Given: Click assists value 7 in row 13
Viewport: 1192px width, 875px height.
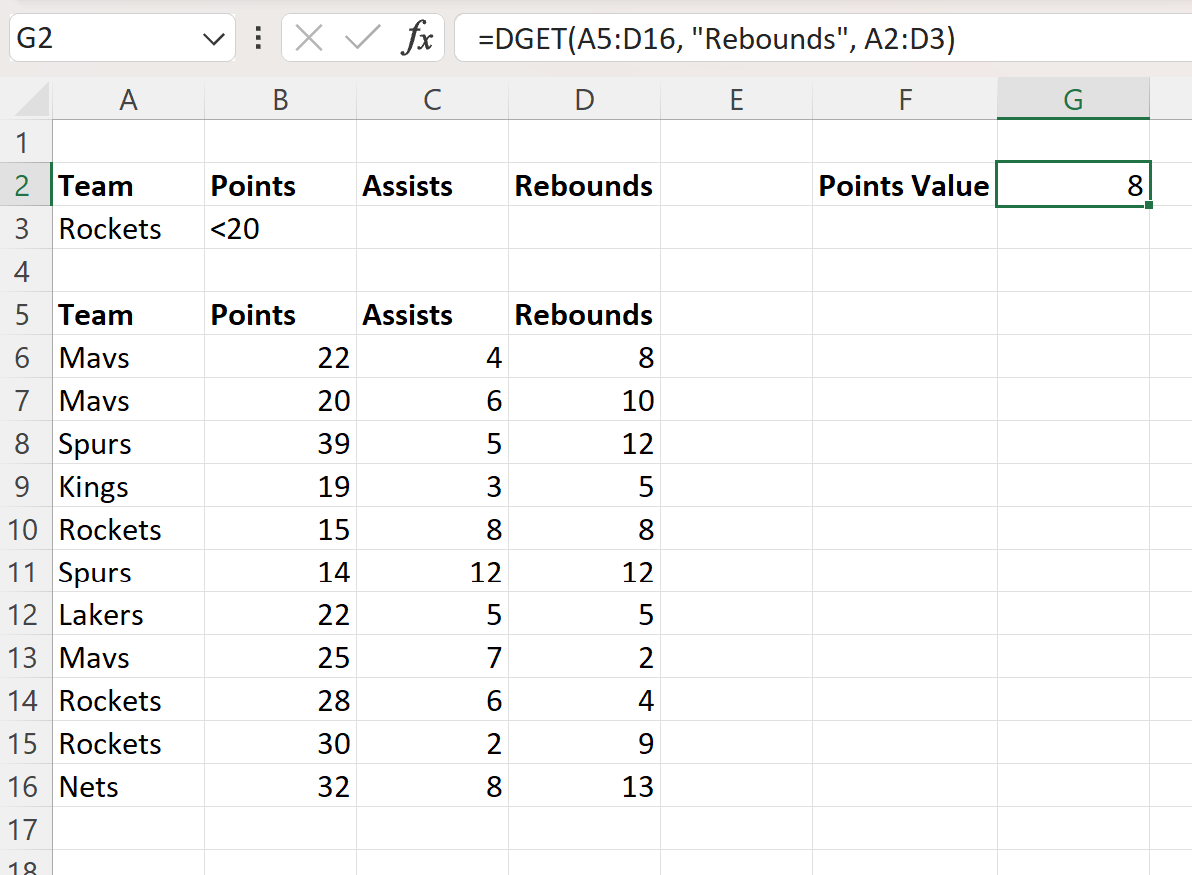Looking at the screenshot, I should click(x=432, y=658).
